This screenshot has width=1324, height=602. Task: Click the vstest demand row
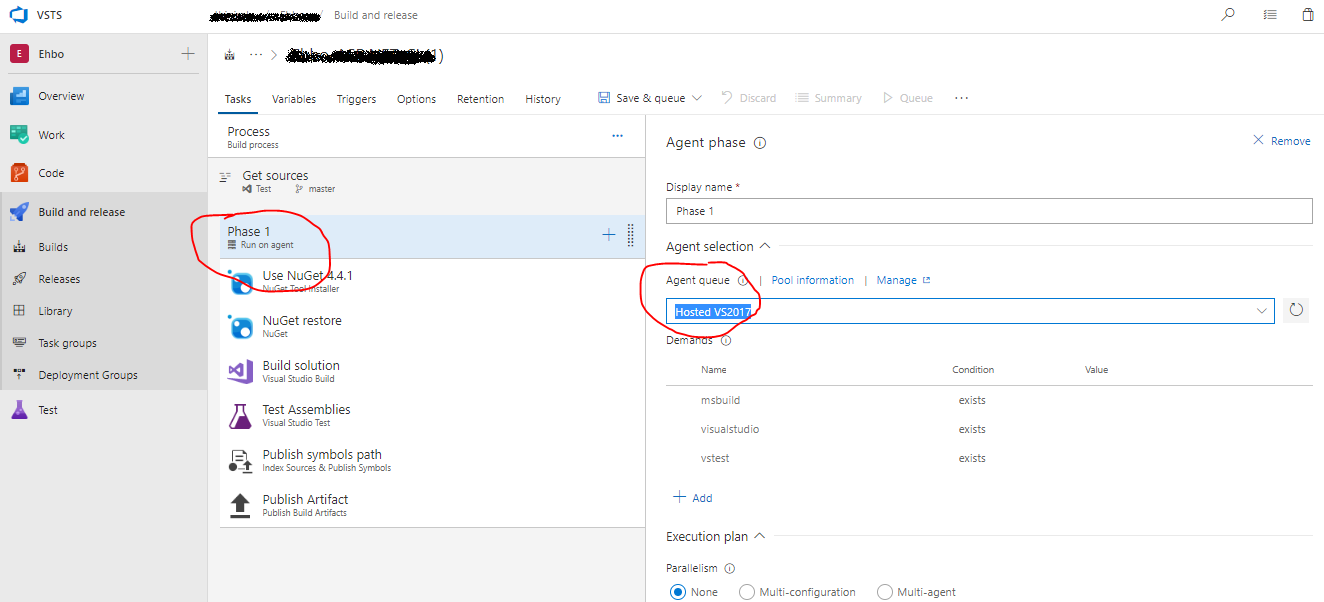(989, 458)
